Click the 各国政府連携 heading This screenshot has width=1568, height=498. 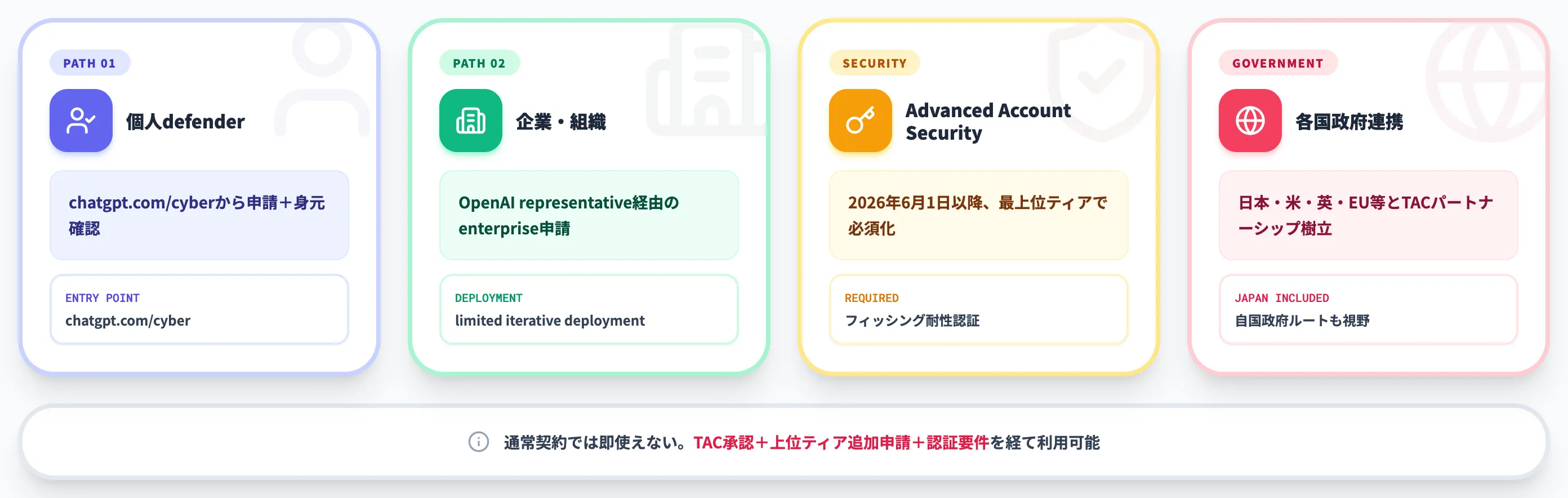coord(1349,121)
